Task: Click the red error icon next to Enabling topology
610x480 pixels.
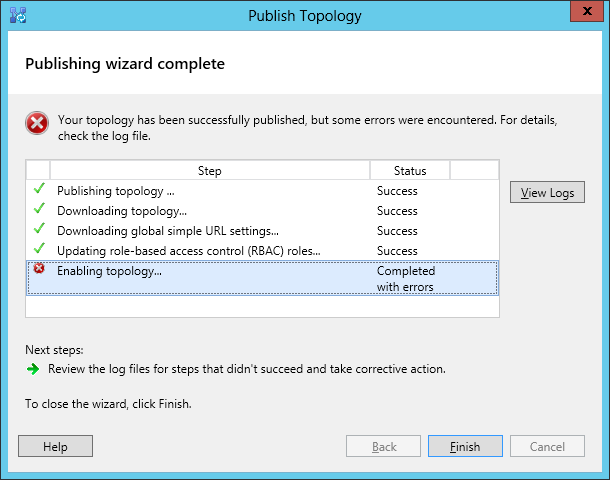Action: pyautogui.click(x=39, y=269)
